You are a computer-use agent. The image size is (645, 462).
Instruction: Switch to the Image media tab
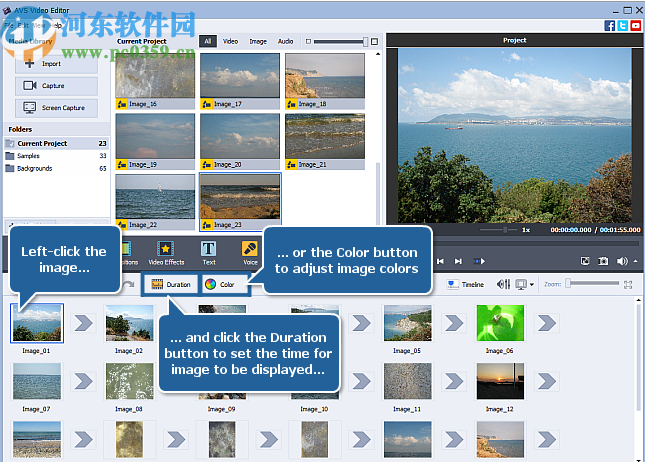[258, 41]
